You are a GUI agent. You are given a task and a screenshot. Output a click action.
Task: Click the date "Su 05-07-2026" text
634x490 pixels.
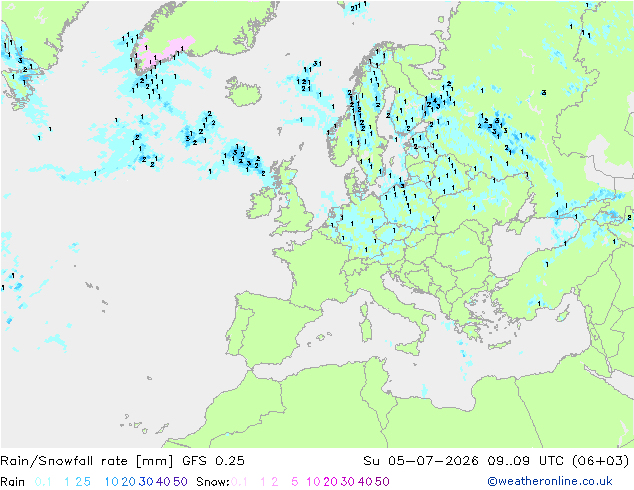pyautogui.click(x=421, y=461)
